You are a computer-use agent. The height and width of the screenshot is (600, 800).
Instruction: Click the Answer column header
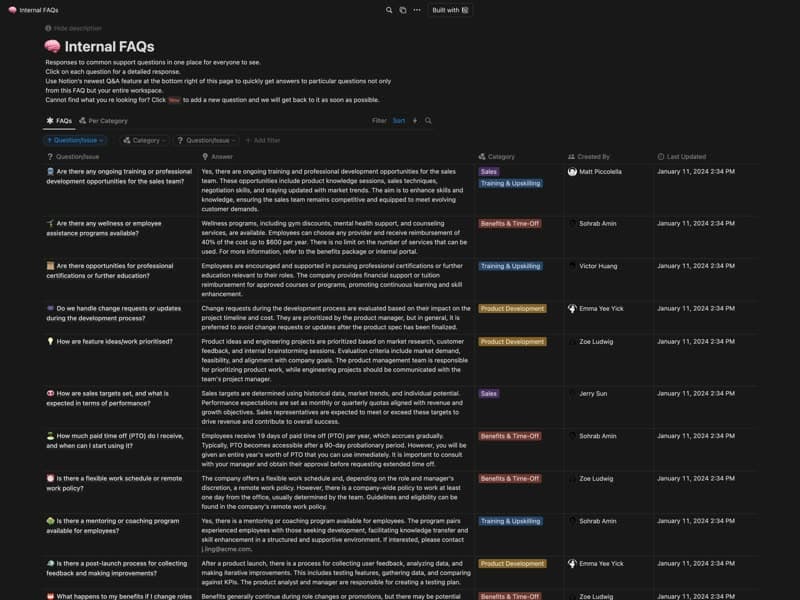click(217, 157)
